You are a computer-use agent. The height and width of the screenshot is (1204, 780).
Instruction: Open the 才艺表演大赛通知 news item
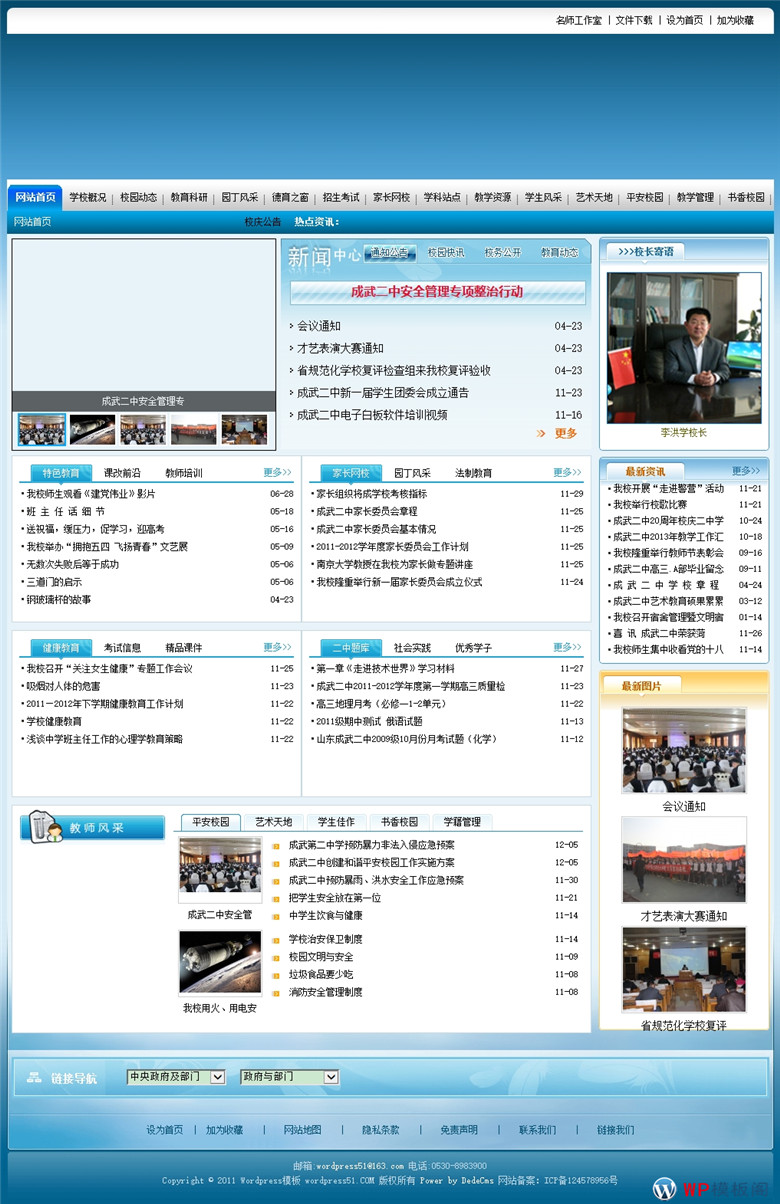[340, 348]
